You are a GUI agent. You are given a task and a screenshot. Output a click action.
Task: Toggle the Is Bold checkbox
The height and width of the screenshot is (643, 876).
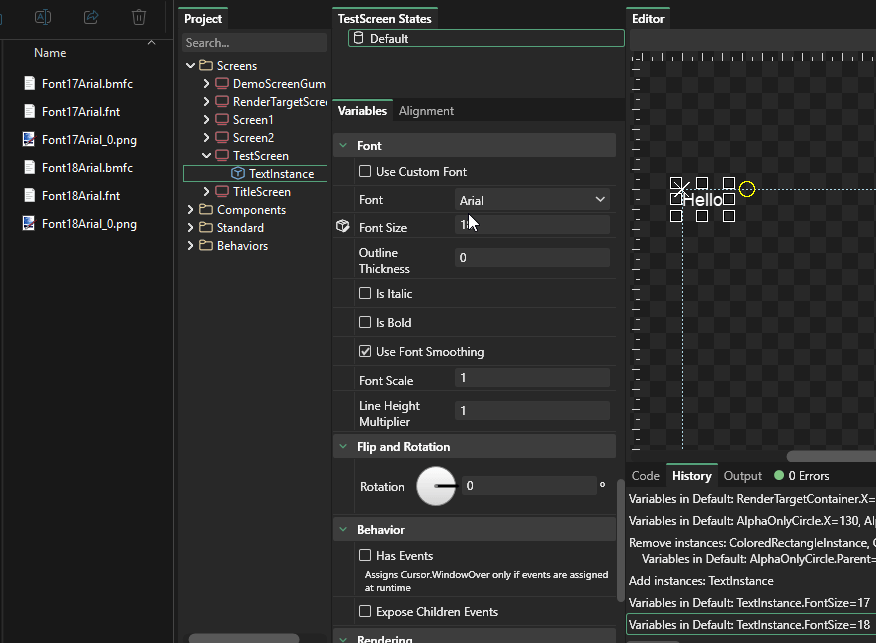tap(365, 323)
